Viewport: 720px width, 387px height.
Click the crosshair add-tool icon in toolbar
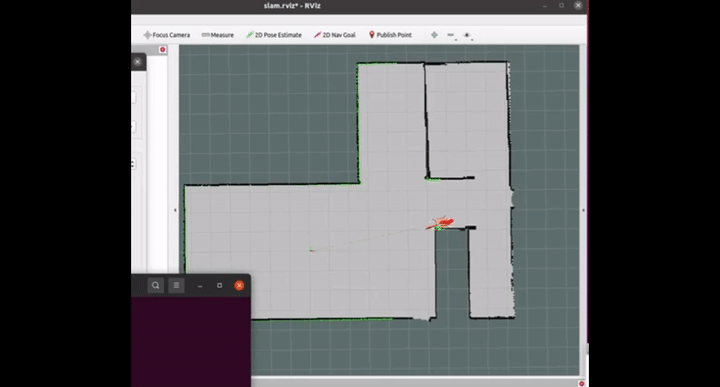(434, 35)
